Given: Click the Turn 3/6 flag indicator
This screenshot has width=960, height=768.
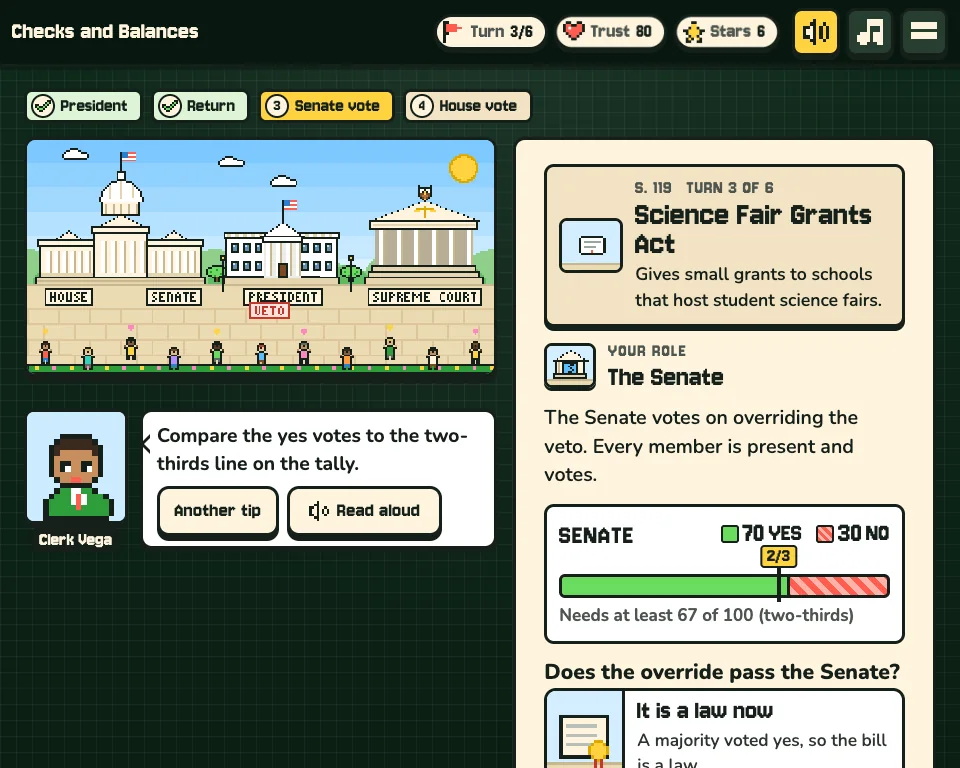Looking at the screenshot, I should (490, 31).
